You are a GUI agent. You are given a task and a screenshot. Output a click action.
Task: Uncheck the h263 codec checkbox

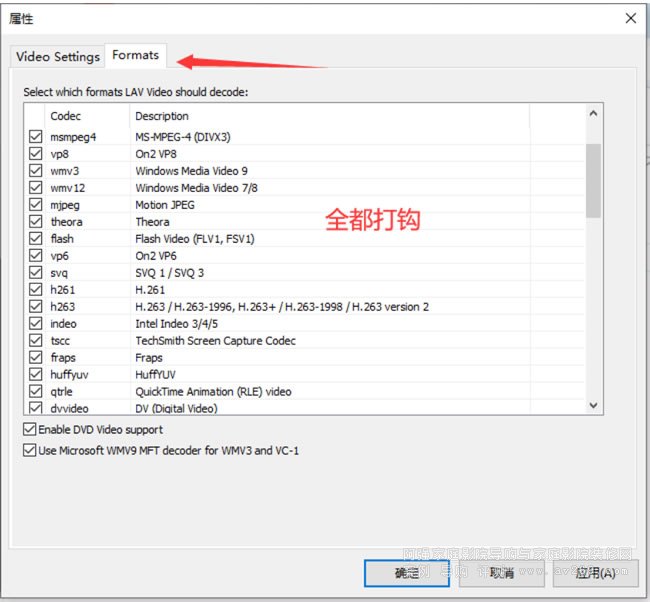tap(36, 307)
